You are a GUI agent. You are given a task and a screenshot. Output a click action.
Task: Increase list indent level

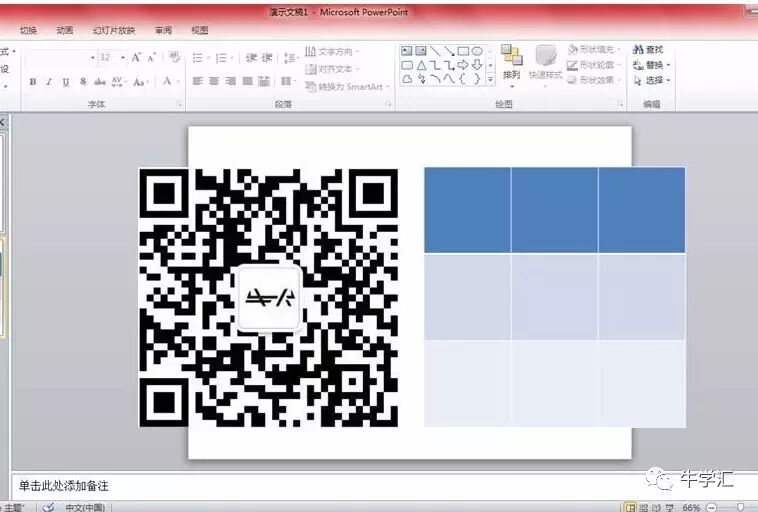267,58
